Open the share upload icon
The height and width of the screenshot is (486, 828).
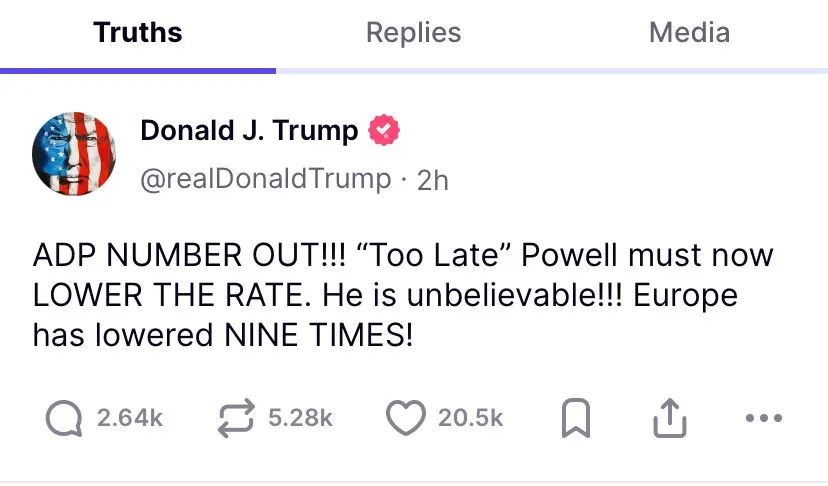[668, 419]
